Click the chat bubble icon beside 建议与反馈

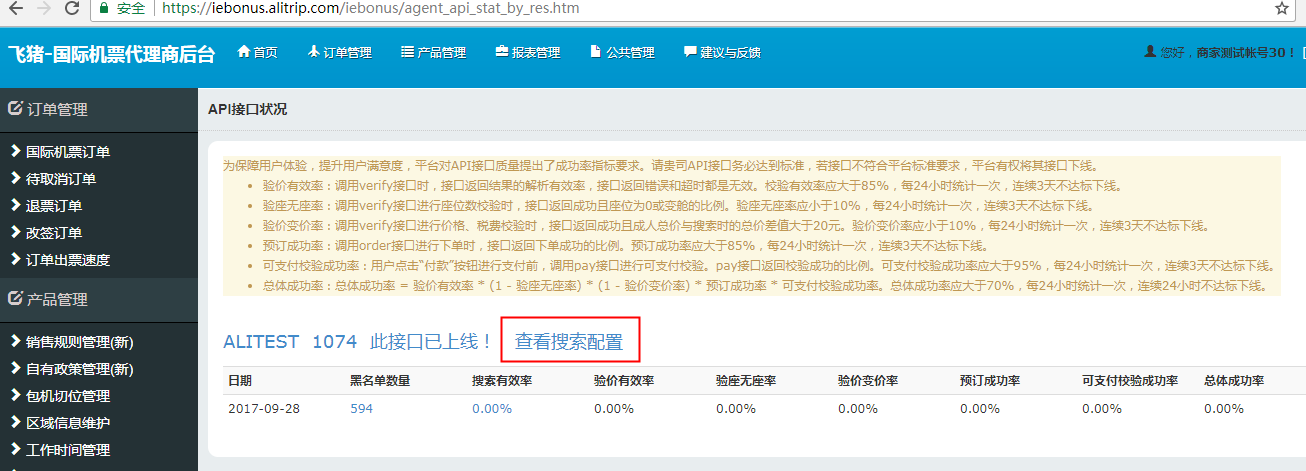[x=690, y=52]
